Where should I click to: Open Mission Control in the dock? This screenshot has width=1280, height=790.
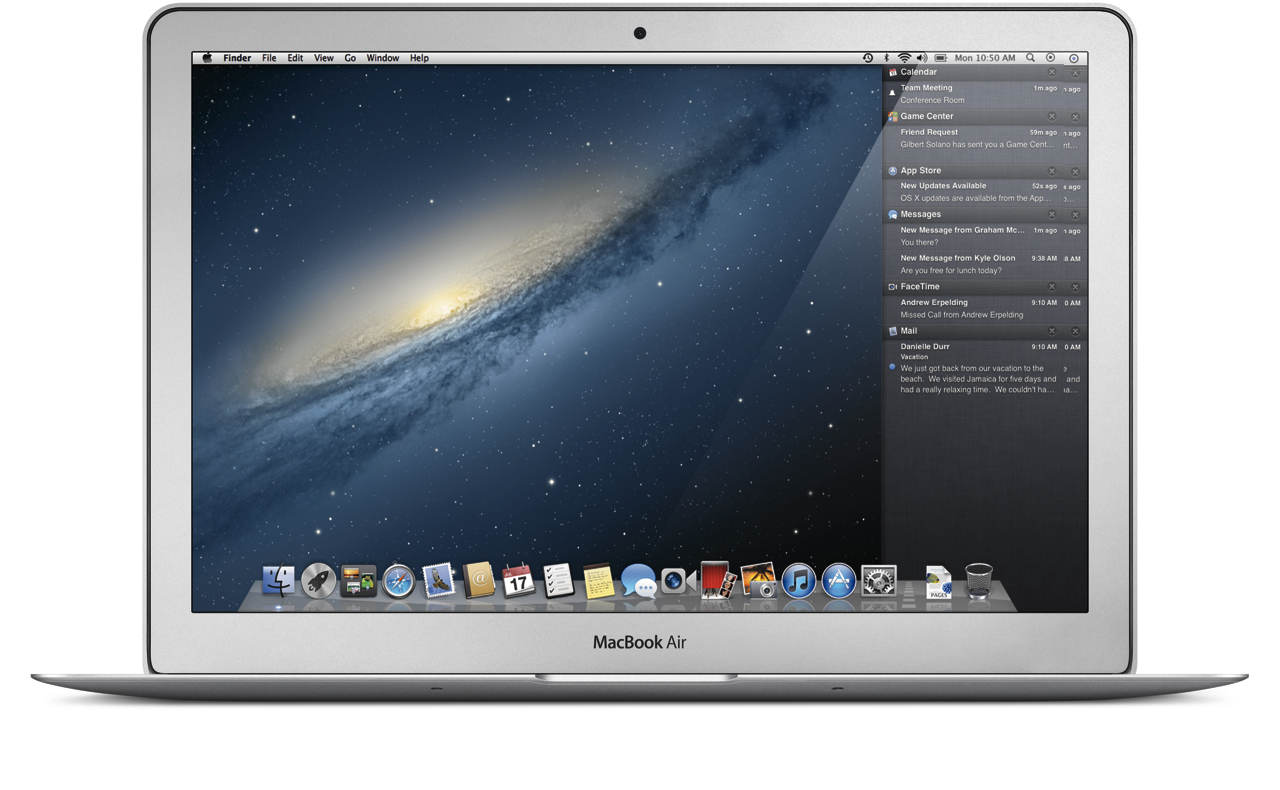tap(358, 580)
